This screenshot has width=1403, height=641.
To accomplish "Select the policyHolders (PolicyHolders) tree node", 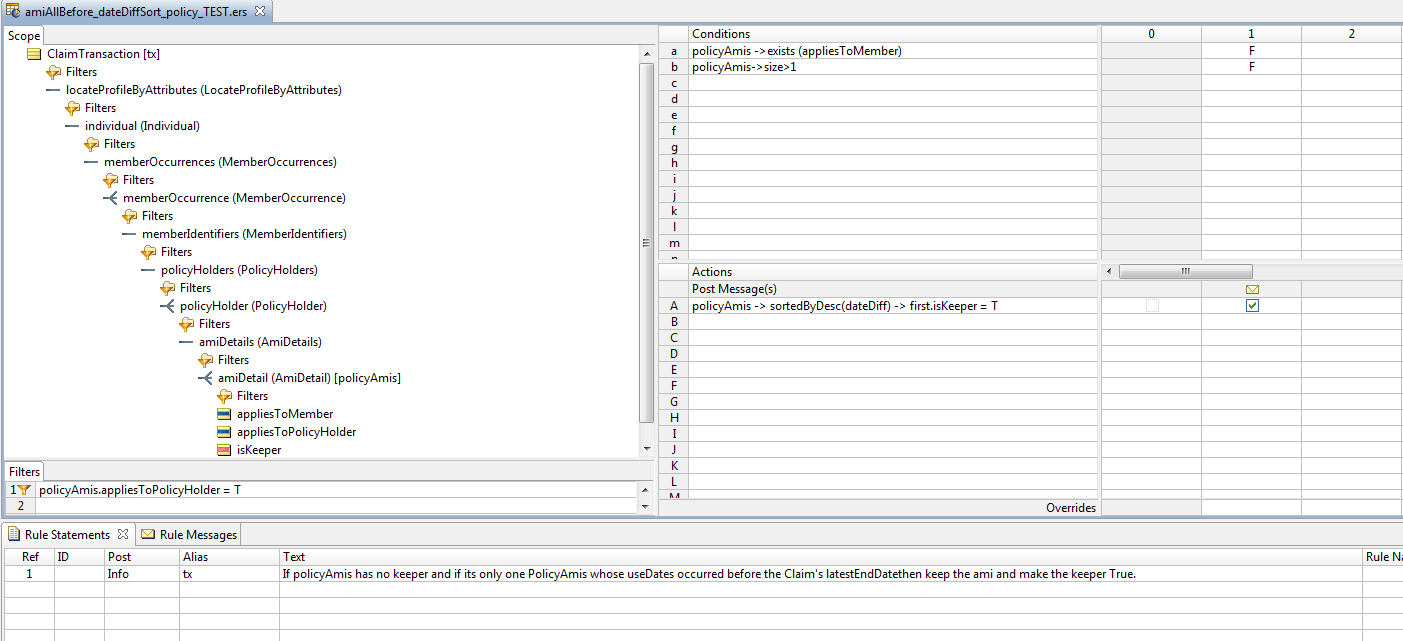I will pos(239,270).
